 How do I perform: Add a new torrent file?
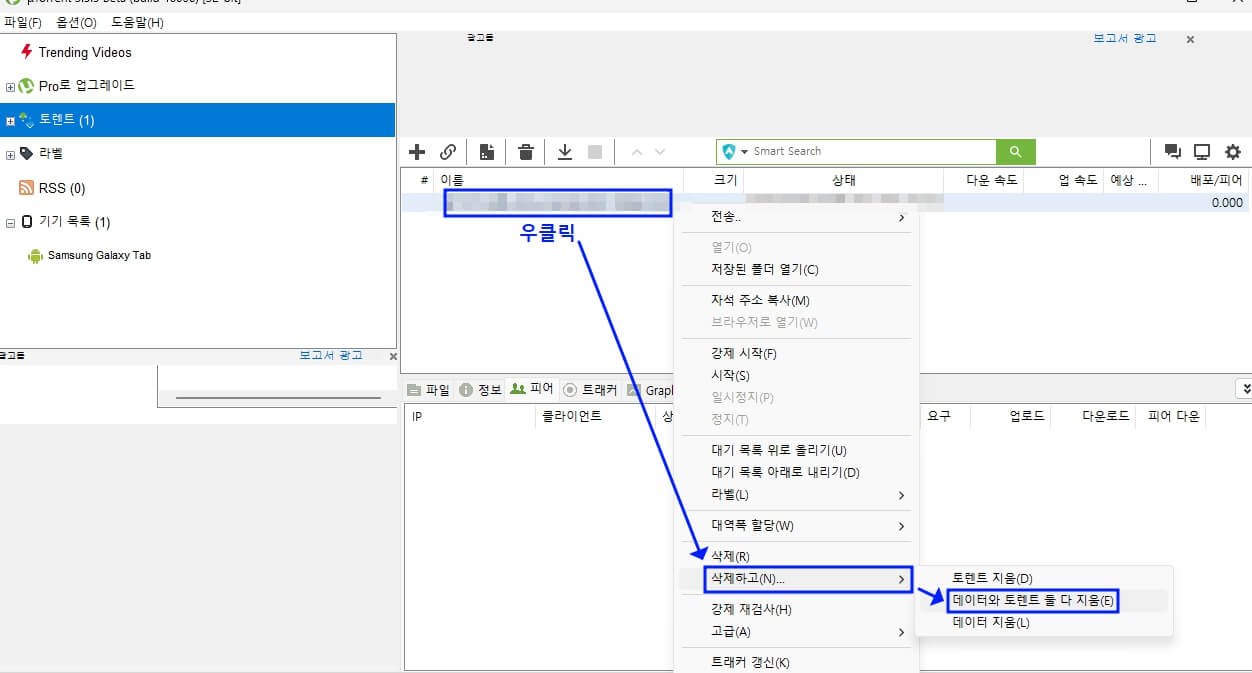[416, 152]
